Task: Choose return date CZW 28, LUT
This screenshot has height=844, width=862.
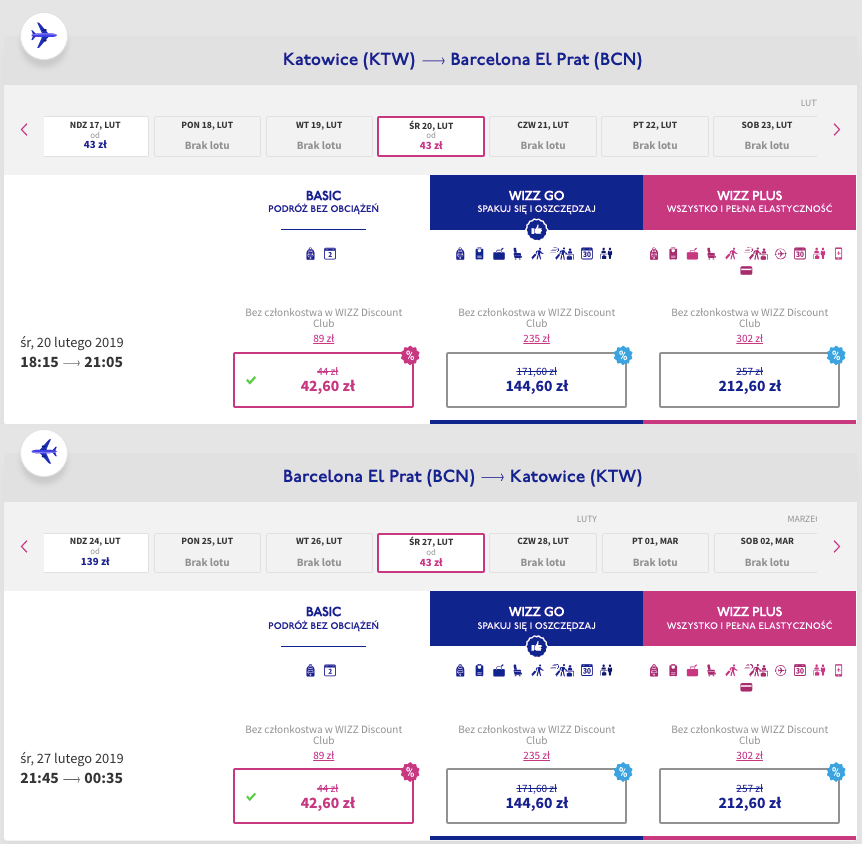Action: point(543,553)
